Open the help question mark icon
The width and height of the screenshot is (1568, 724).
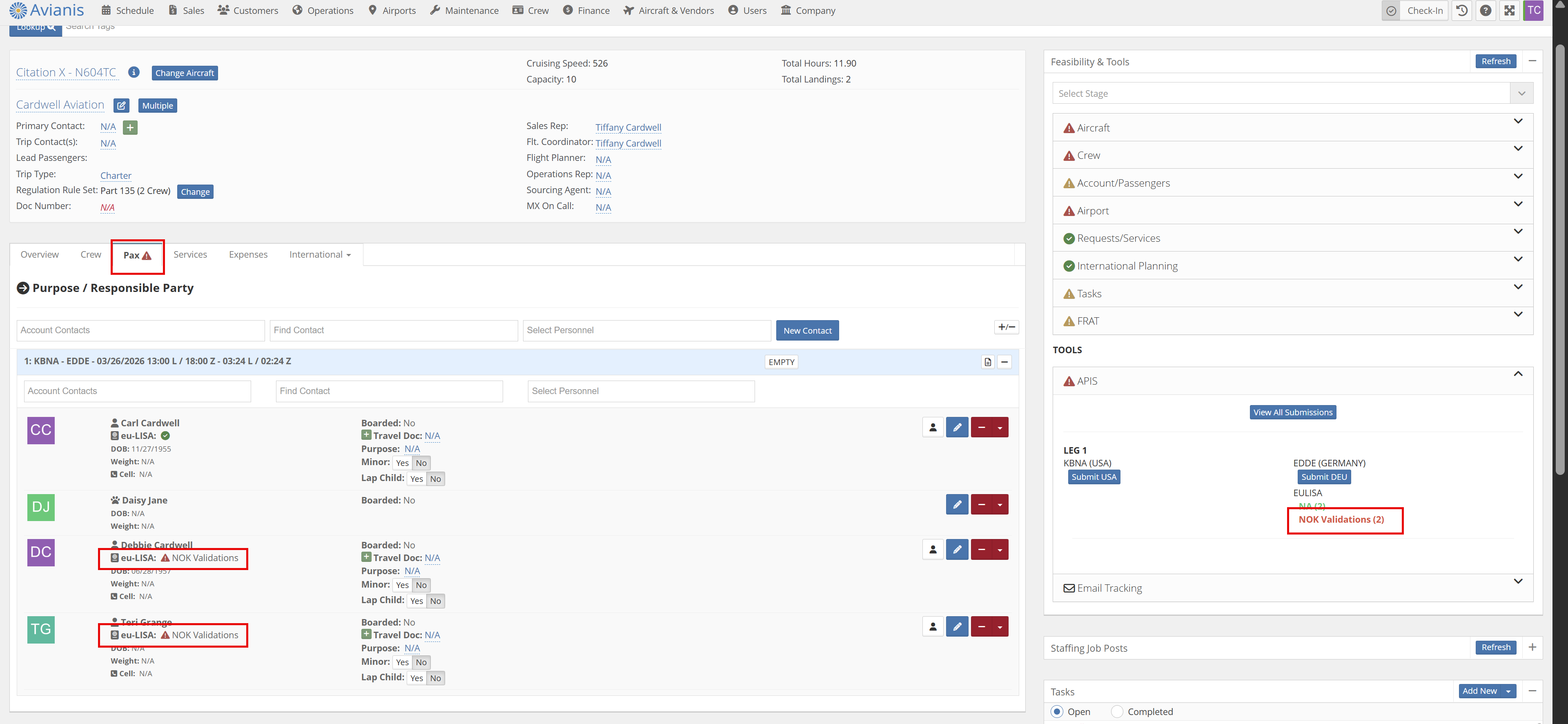click(1485, 10)
